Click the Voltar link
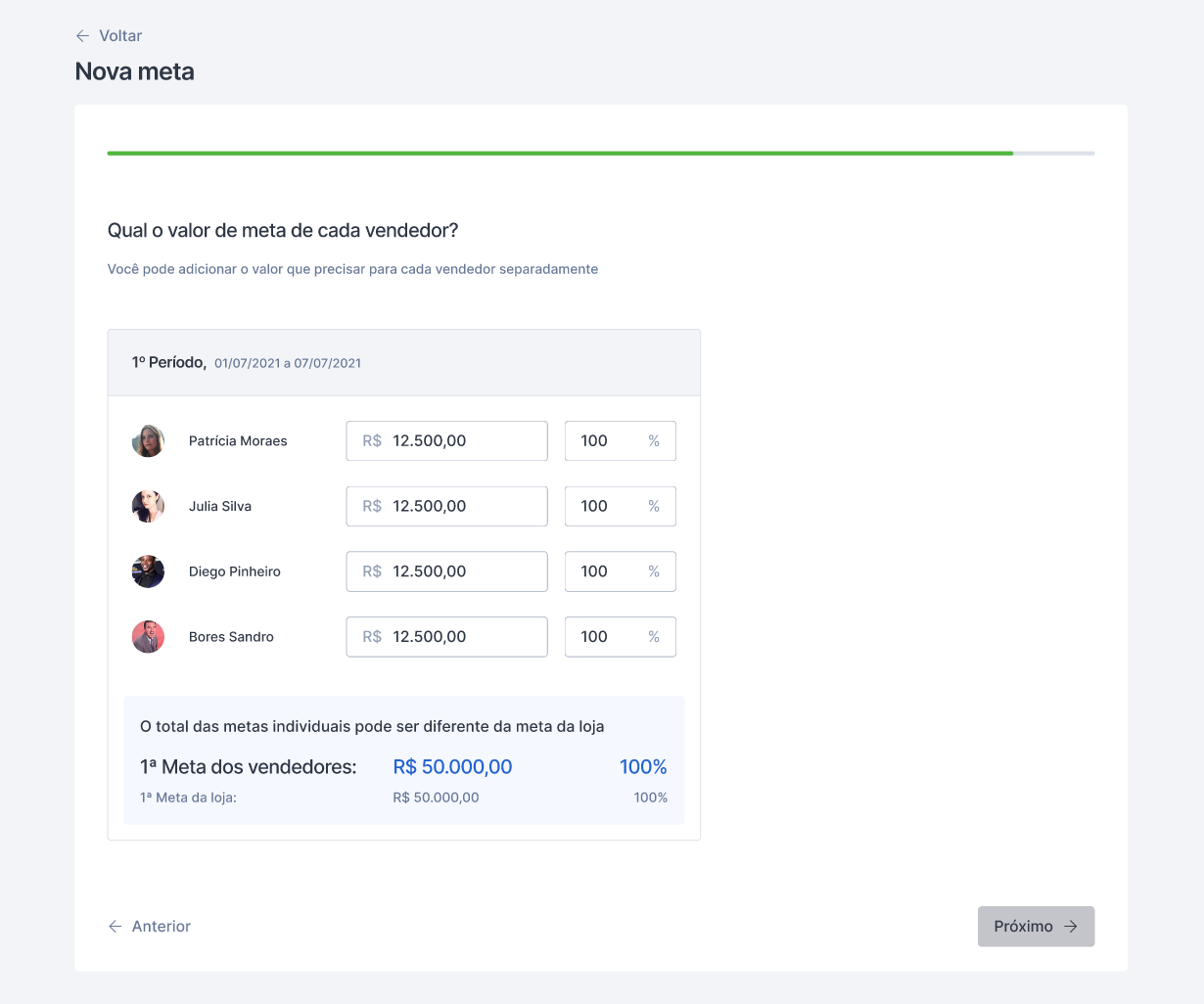1204x1004 pixels. 120,36
